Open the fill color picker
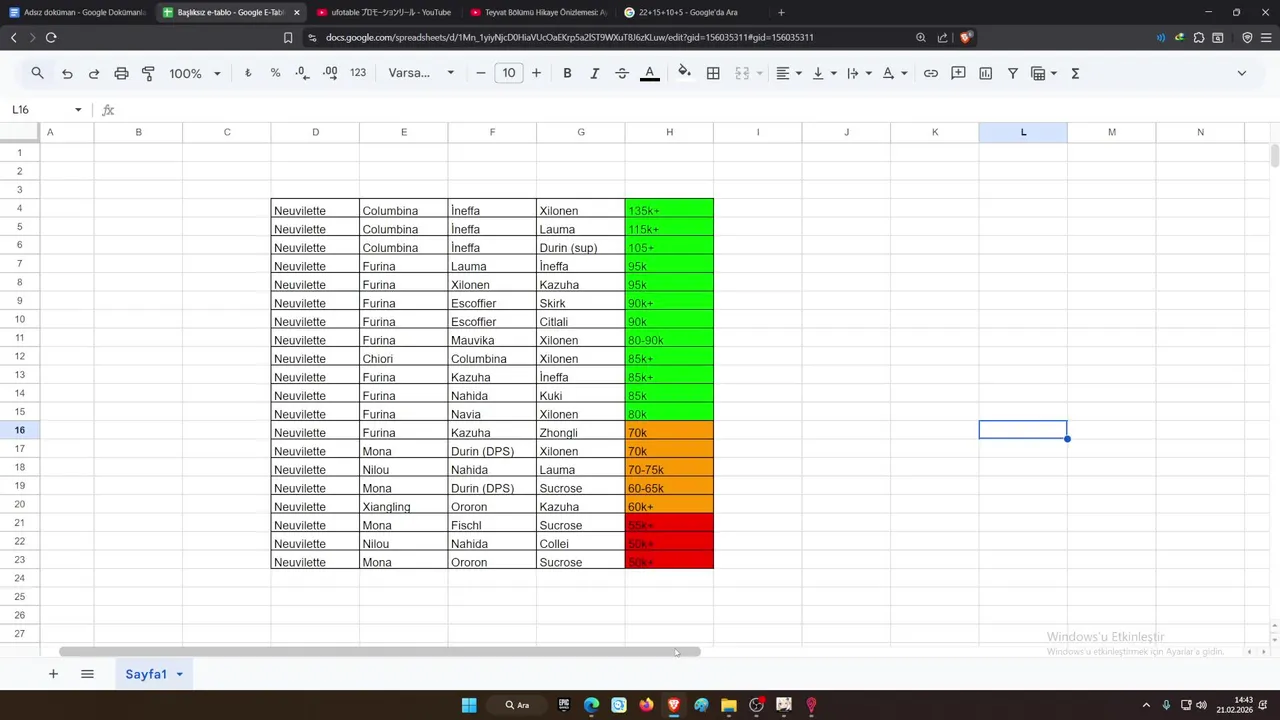Image resolution: width=1280 pixels, height=720 pixels. click(x=684, y=73)
